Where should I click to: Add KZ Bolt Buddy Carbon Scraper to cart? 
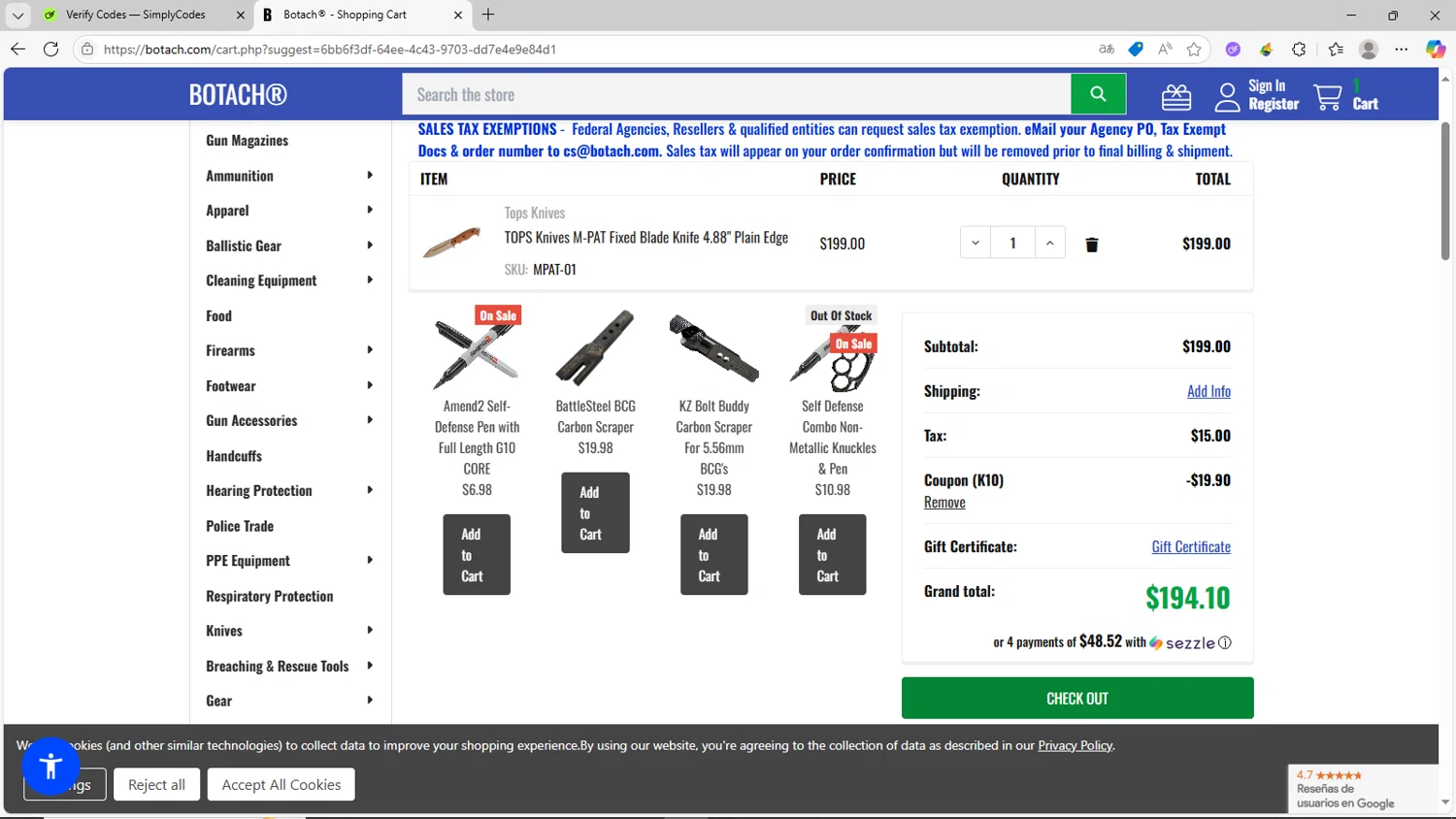[713, 555]
